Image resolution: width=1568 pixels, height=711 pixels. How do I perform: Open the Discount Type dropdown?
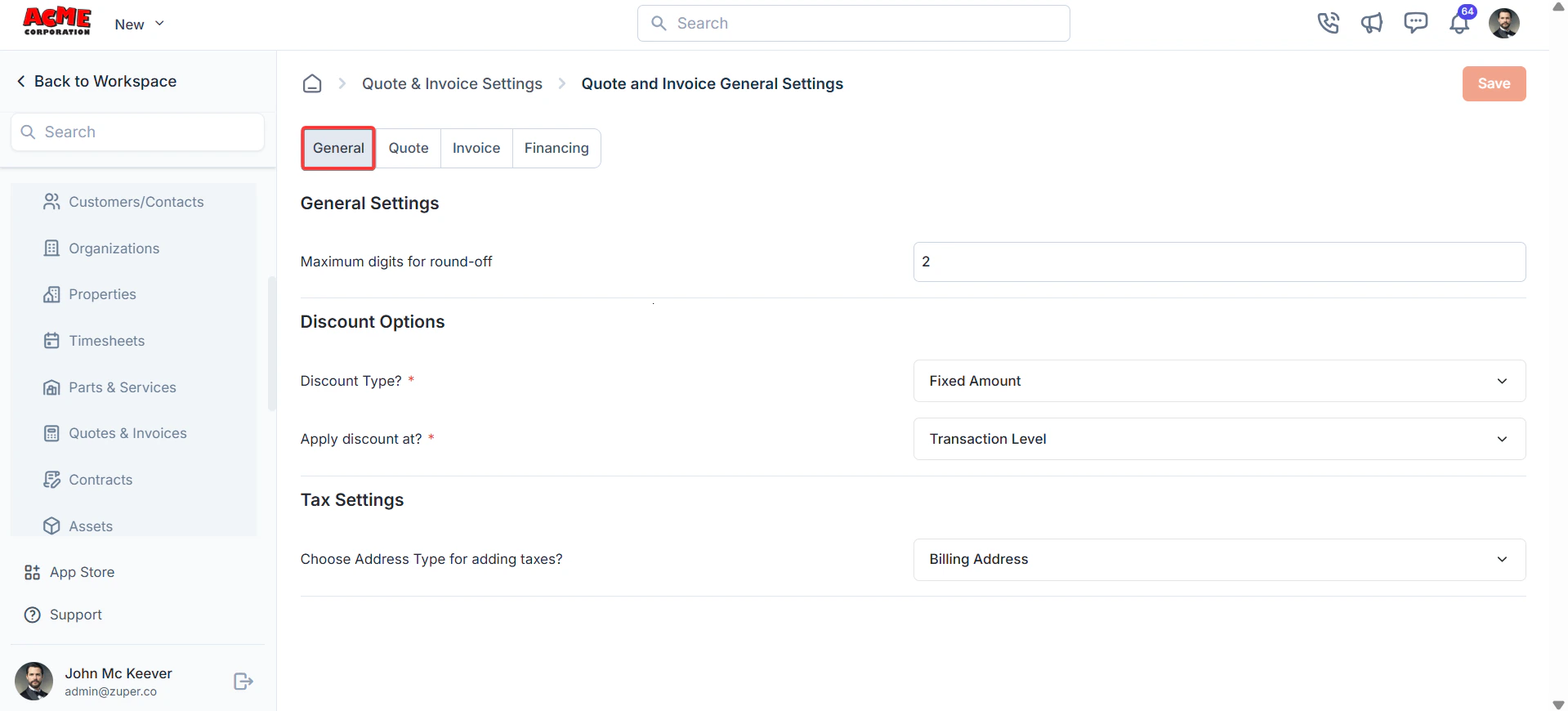pos(1219,381)
